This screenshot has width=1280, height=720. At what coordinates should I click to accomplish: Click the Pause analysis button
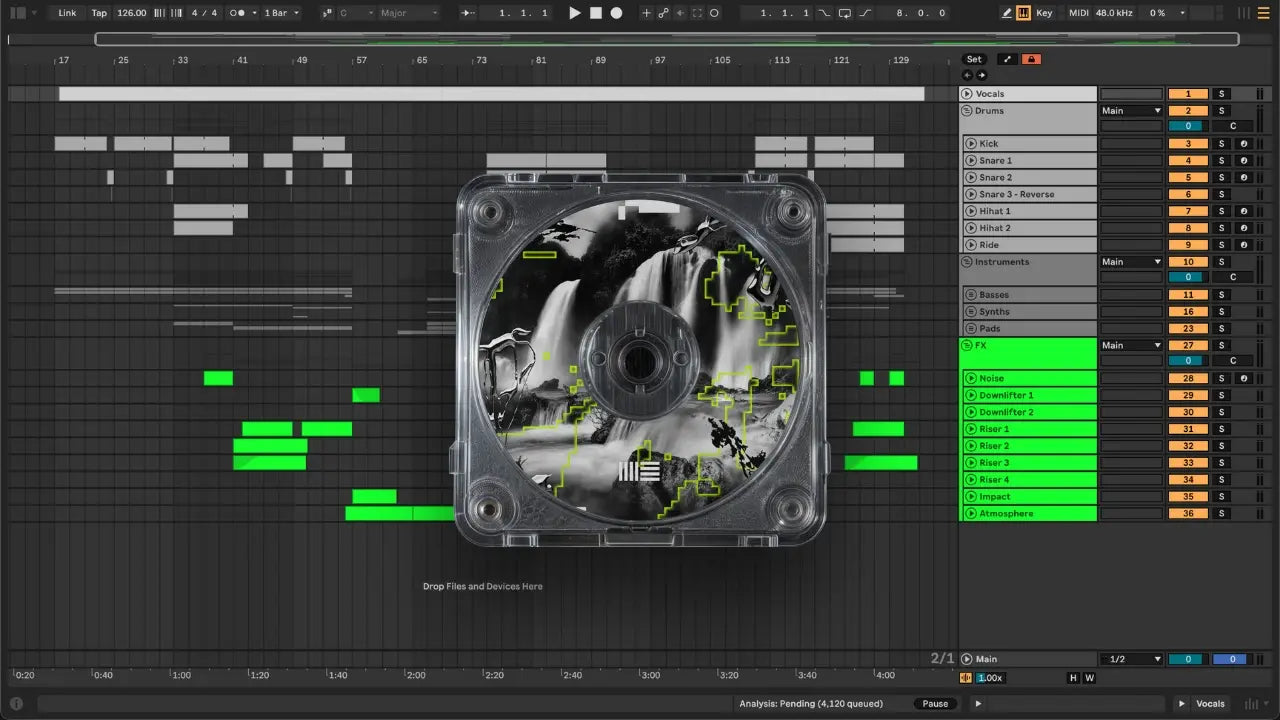tap(935, 704)
